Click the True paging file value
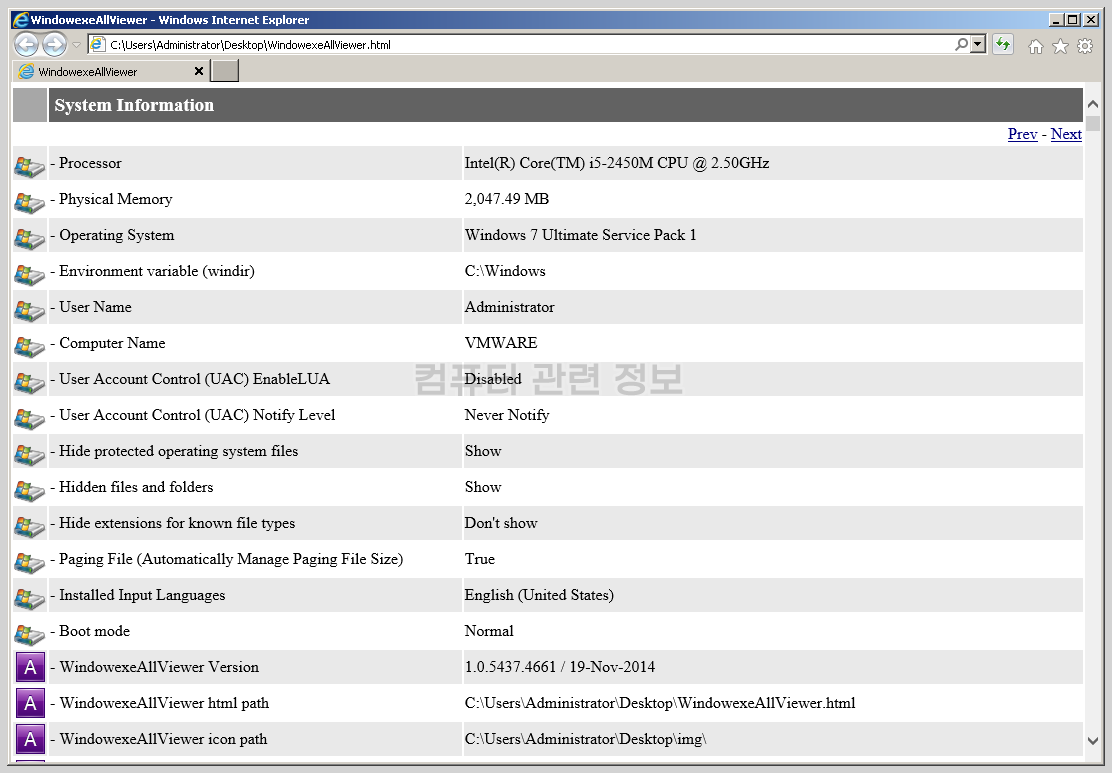The width and height of the screenshot is (1112, 773). click(479, 559)
